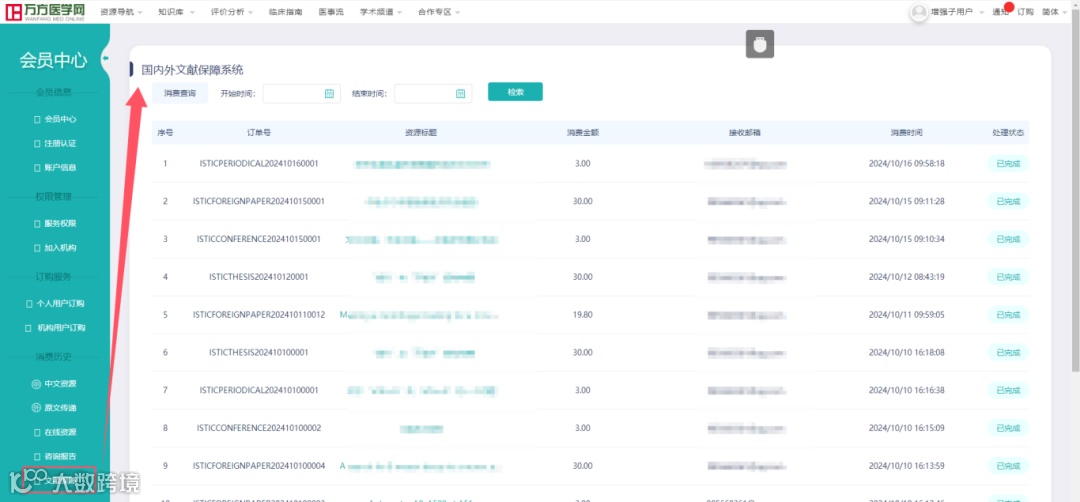Click the 接收邮箱 column header
The height and width of the screenshot is (502, 1080).
click(745, 132)
